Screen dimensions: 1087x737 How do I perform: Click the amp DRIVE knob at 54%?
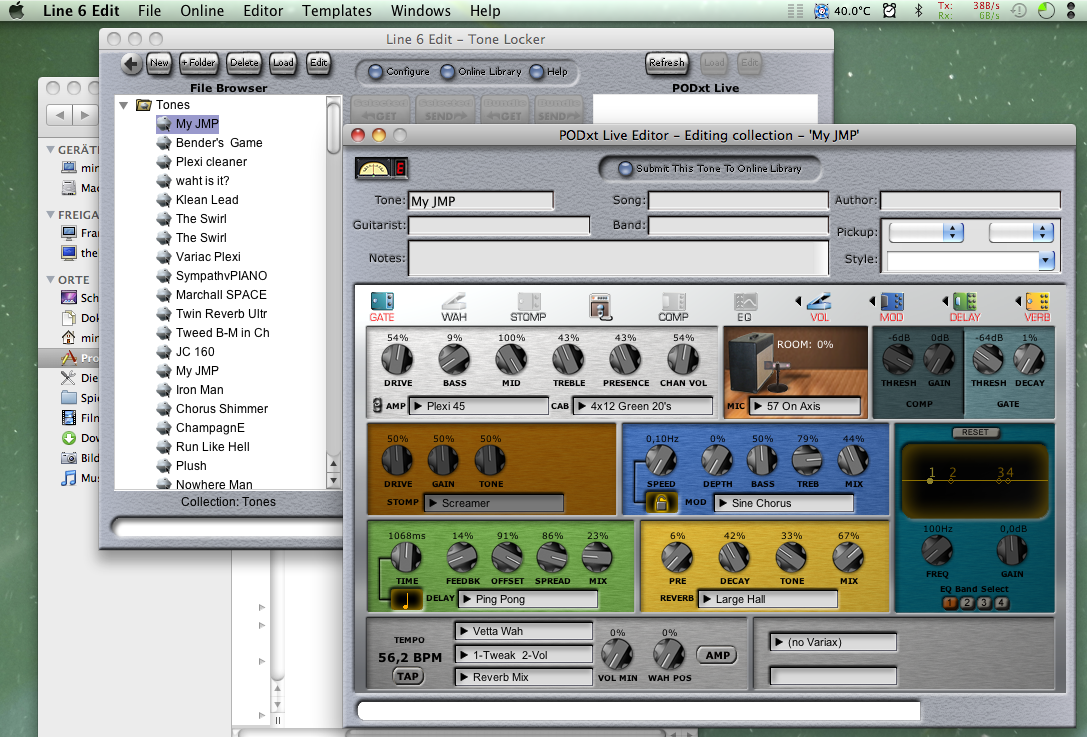point(398,359)
